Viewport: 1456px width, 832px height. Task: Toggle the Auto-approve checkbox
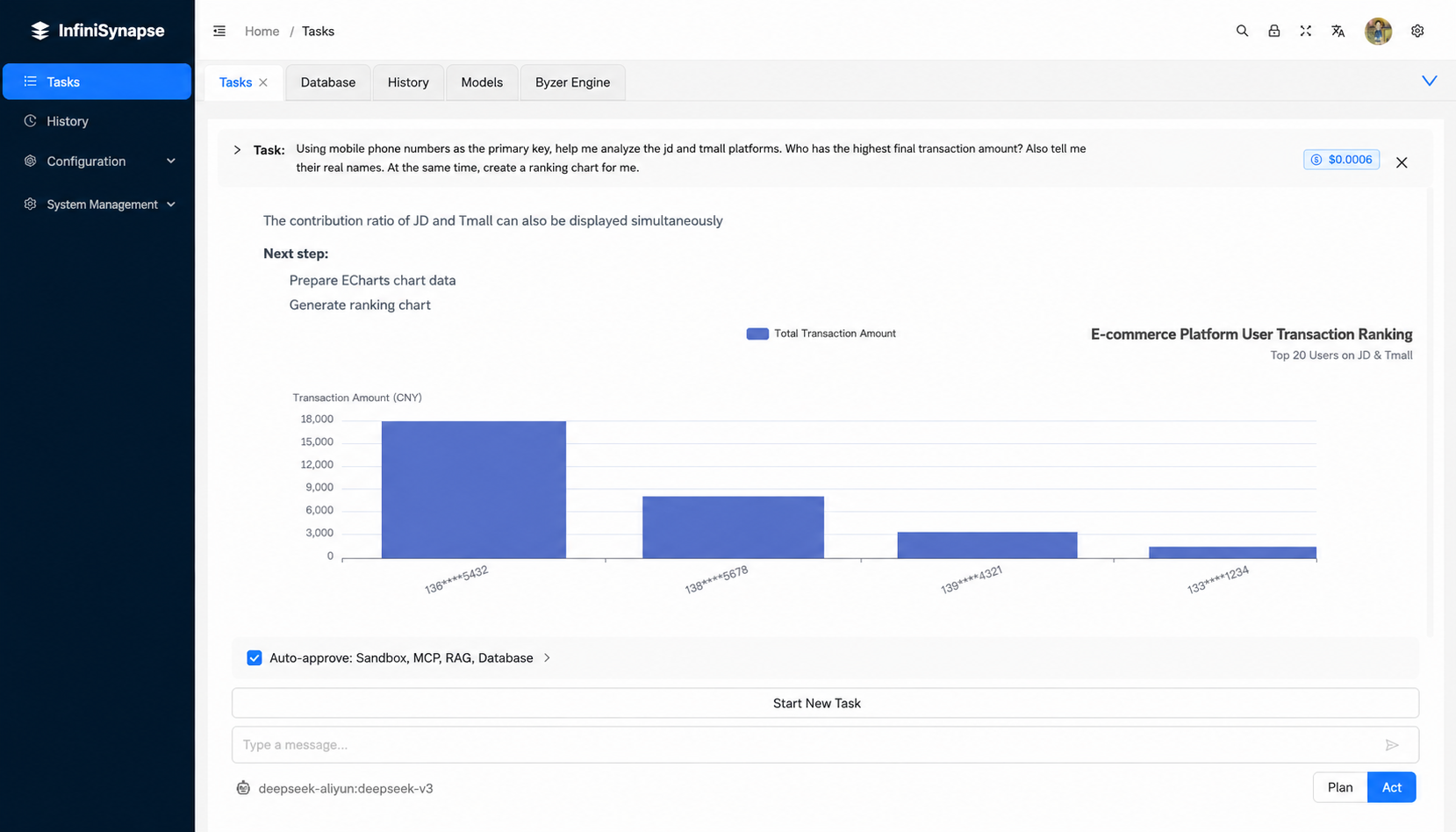point(255,658)
